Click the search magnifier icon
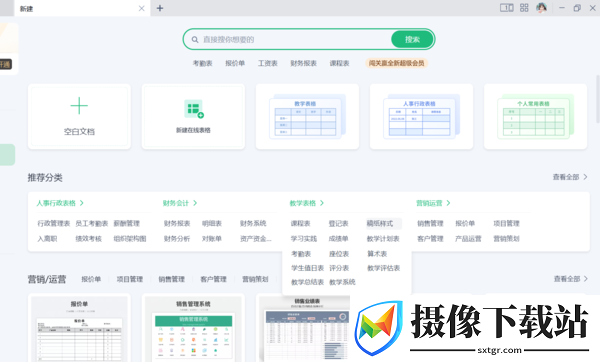 tap(195, 39)
